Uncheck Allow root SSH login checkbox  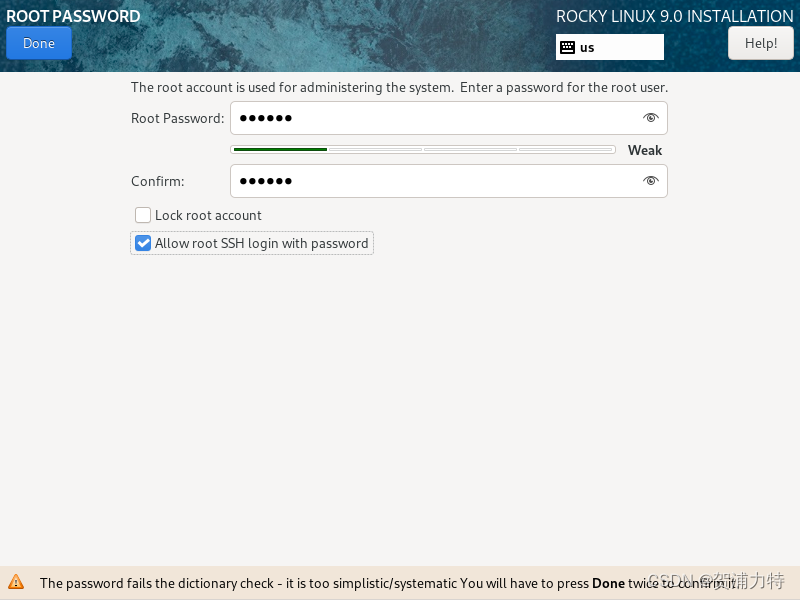coord(143,243)
